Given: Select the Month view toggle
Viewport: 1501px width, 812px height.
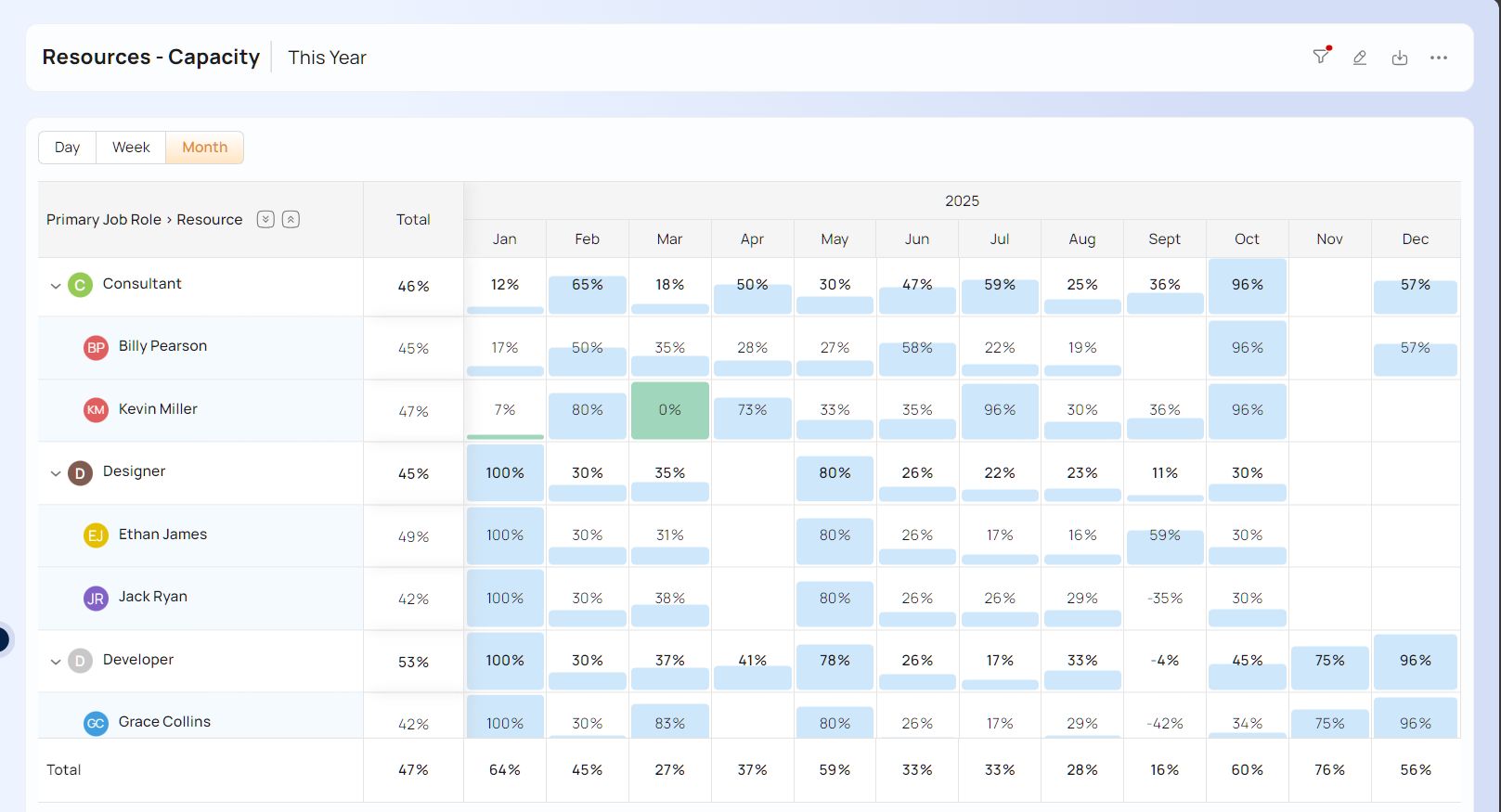Looking at the screenshot, I should tap(204, 148).
